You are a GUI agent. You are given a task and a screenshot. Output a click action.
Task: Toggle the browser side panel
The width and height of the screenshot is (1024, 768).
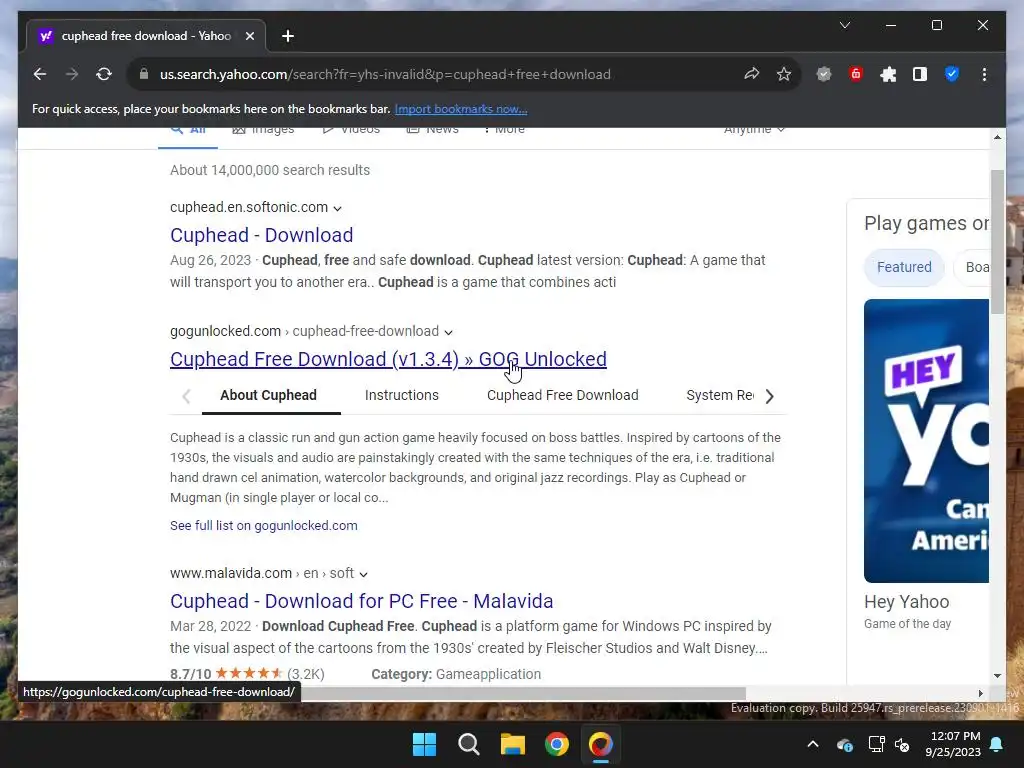[x=920, y=74]
